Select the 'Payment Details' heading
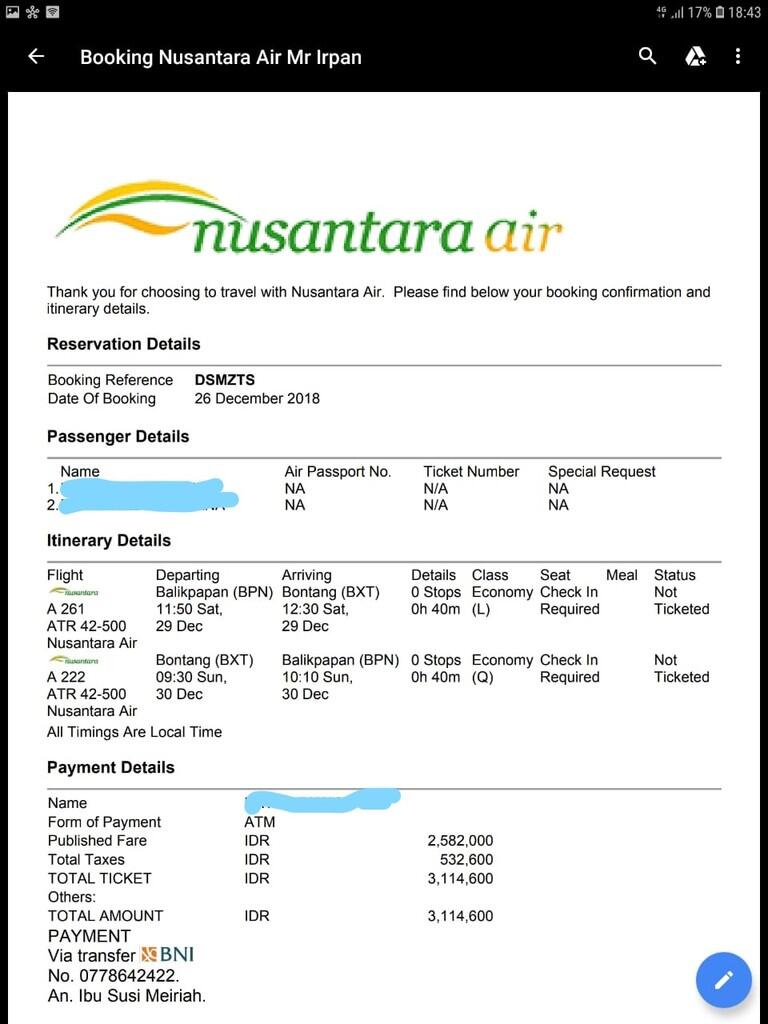This screenshot has height=1024, width=768. pyautogui.click(x=111, y=767)
